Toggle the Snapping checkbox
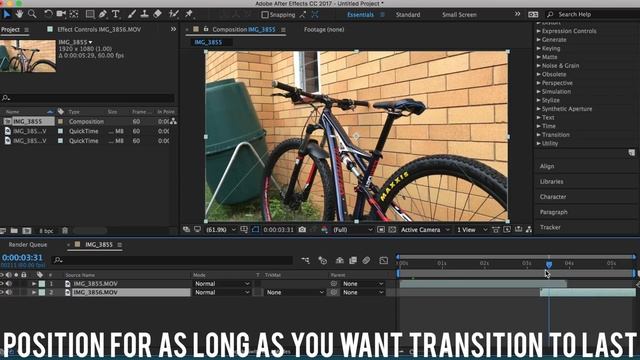640x360 pixels. [x=265, y=15]
